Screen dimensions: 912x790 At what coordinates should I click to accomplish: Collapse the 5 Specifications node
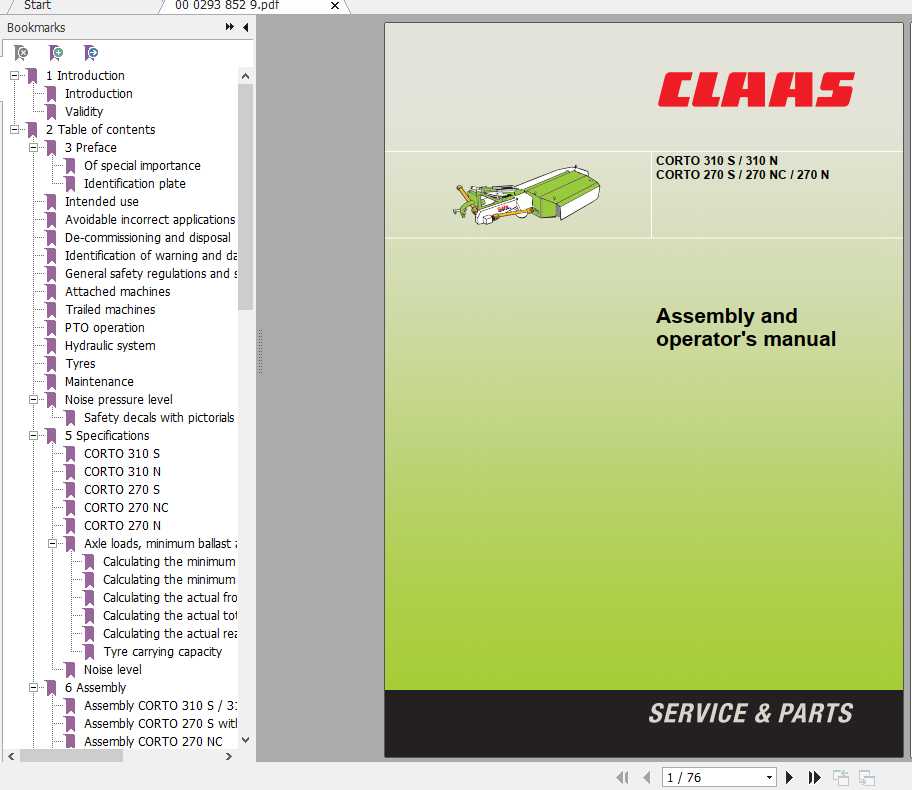point(34,436)
